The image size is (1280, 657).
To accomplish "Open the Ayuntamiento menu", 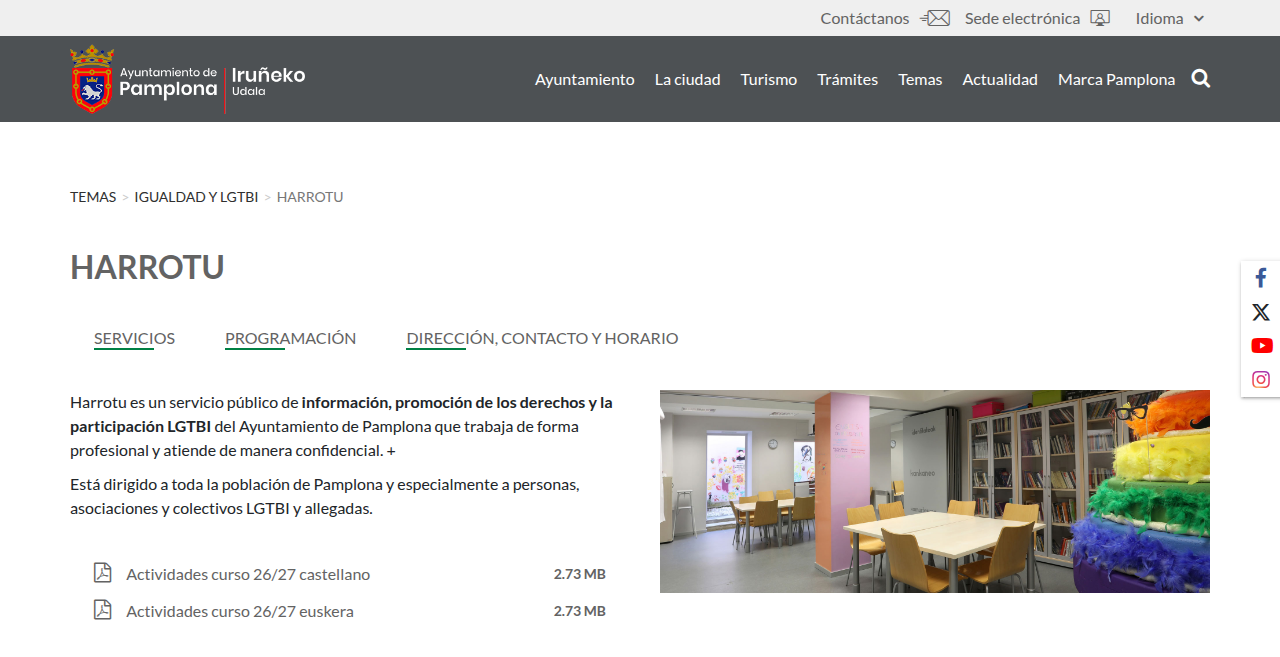I will pos(585,79).
